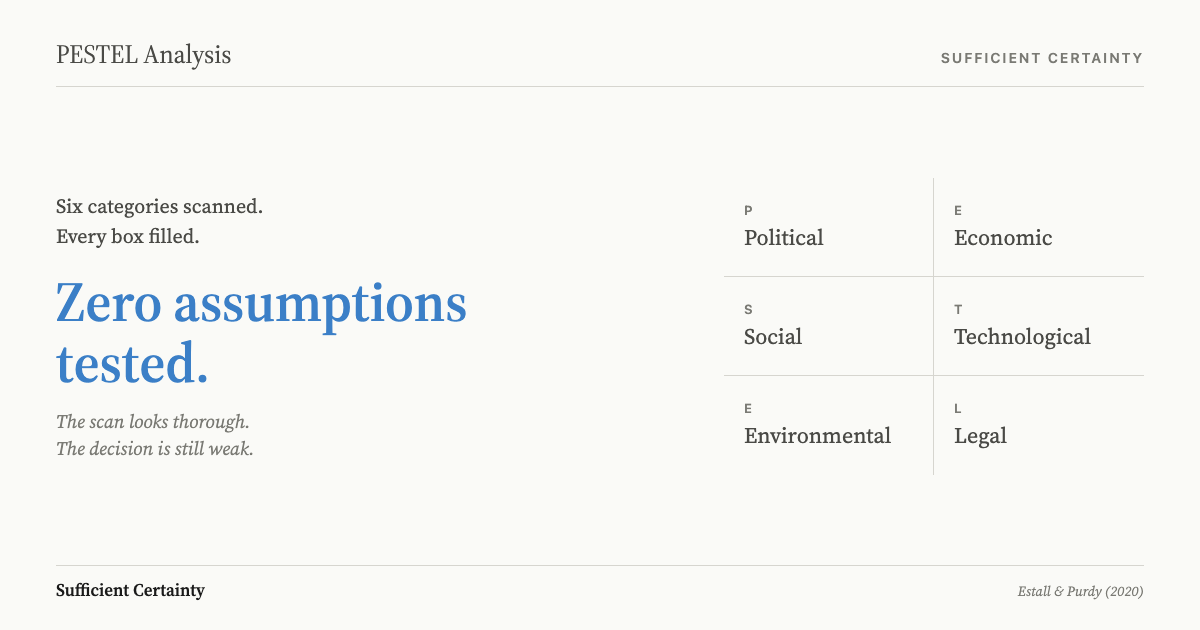Click the bold Sufficient Certainty footer label
Screen dimensions: 1200x630
[x=130, y=590]
